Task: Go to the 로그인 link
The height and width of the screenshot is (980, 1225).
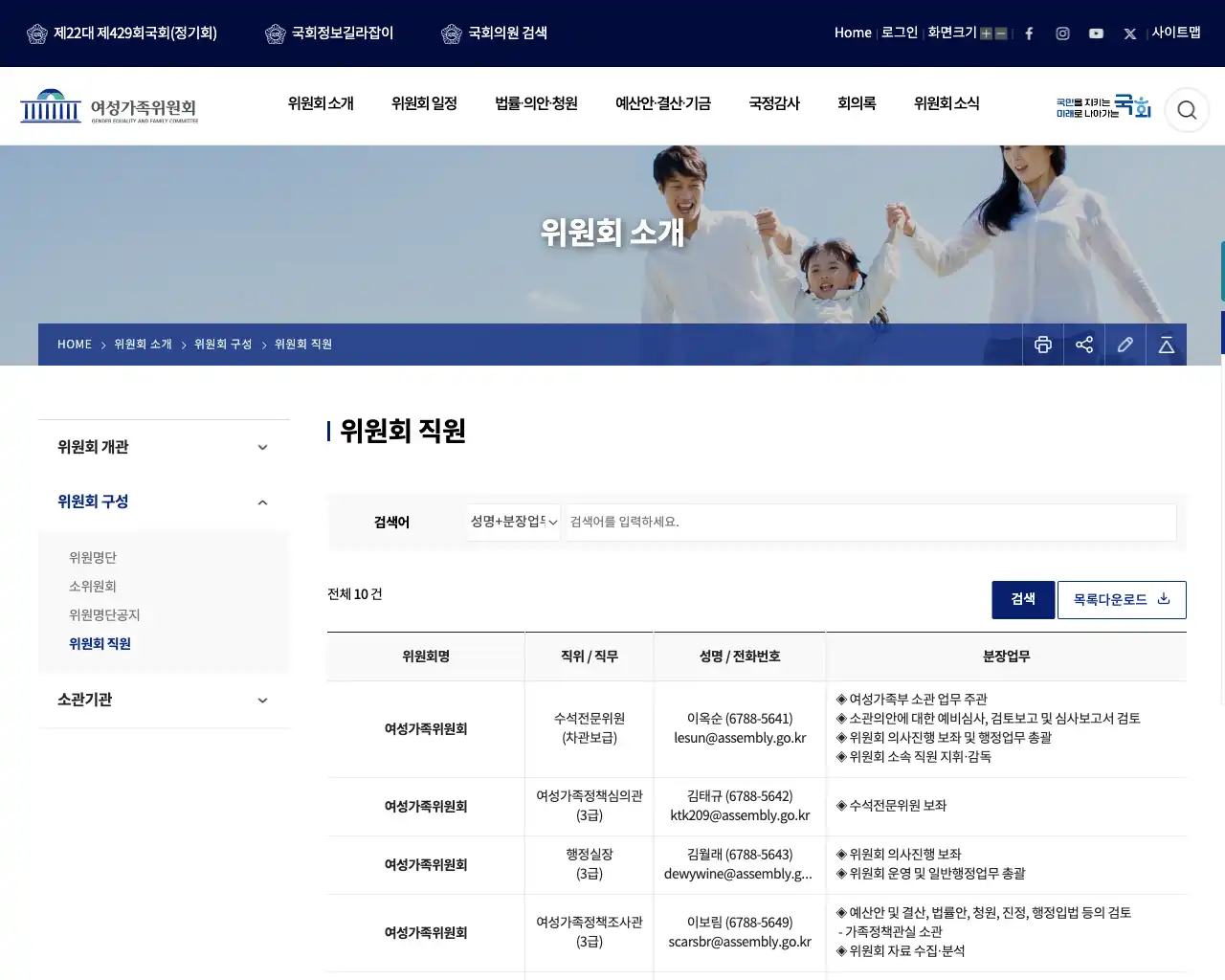Action: (900, 33)
